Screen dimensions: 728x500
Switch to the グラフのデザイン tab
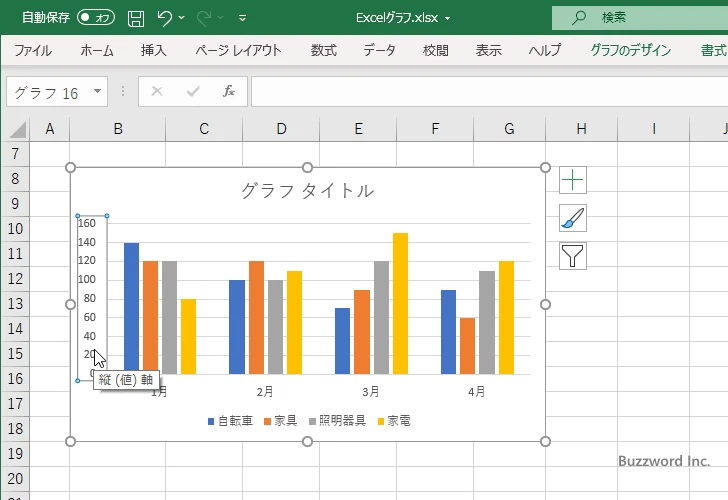coord(630,50)
